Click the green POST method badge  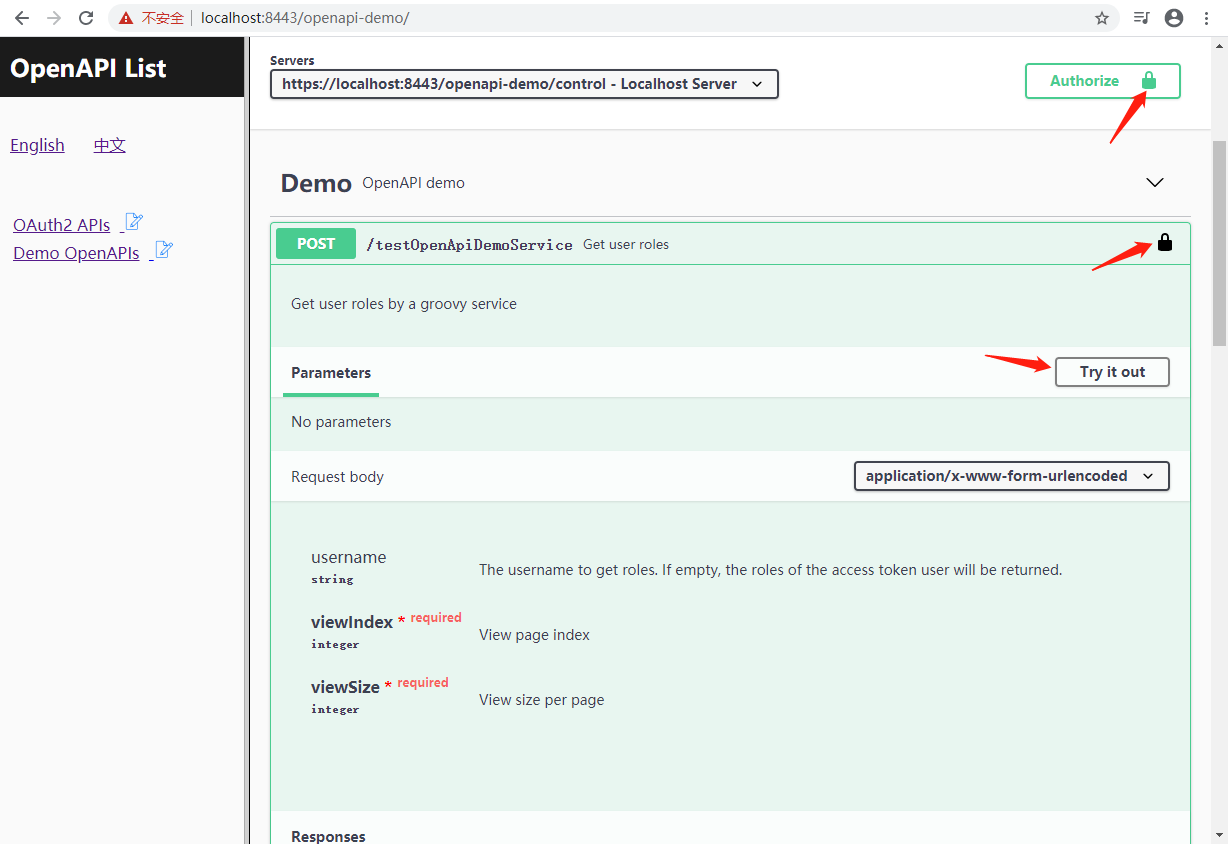[x=316, y=244]
